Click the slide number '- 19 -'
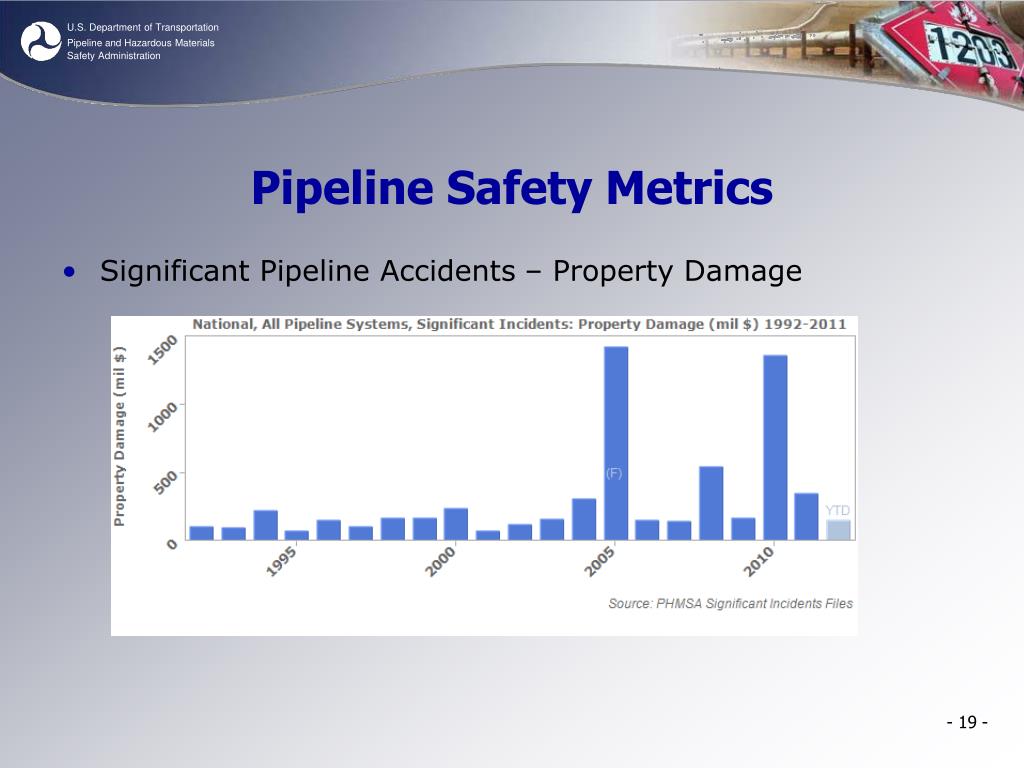The height and width of the screenshot is (768, 1024). pos(967,722)
